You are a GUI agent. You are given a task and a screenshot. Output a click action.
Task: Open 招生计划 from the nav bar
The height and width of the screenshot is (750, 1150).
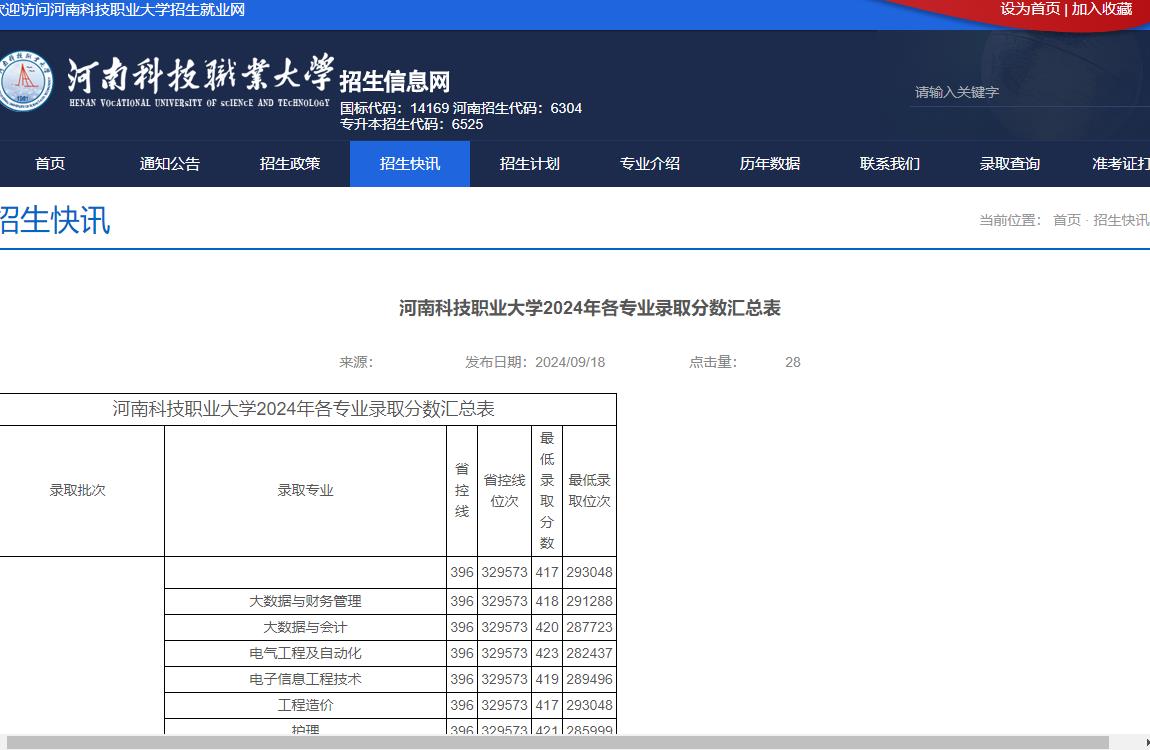click(x=530, y=164)
